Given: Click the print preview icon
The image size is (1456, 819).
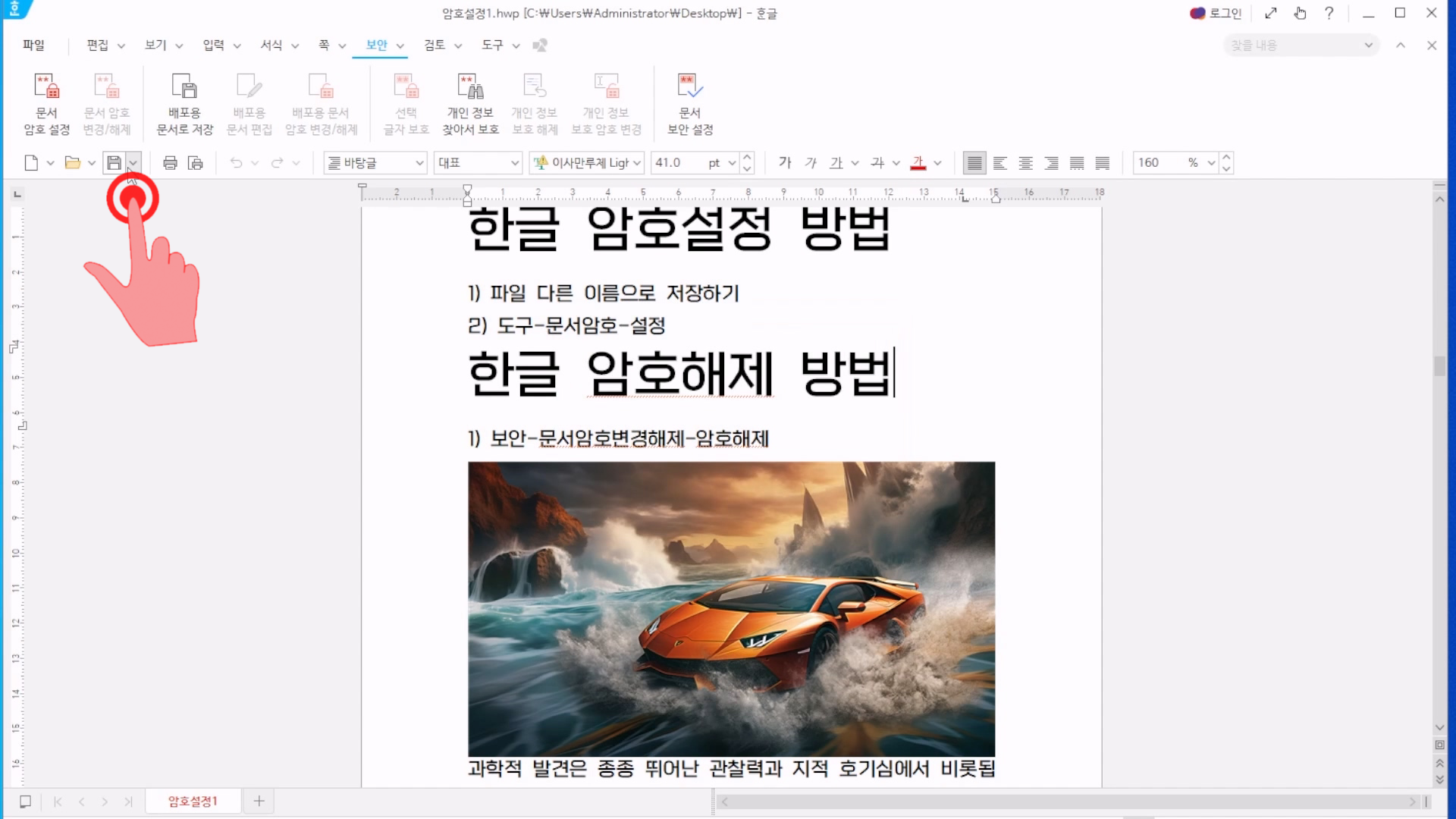Looking at the screenshot, I should (196, 163).
